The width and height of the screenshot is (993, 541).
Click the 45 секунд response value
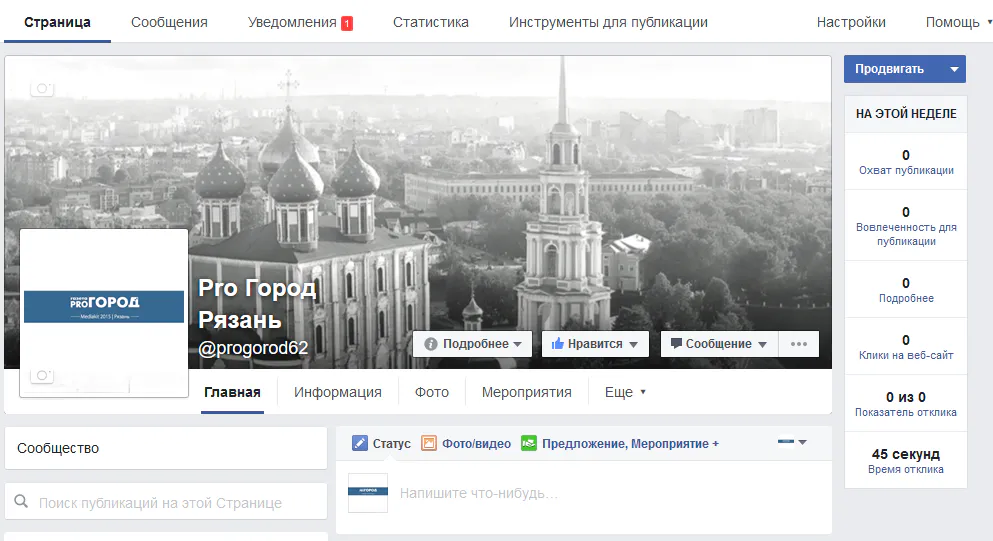tap(906, 454)
